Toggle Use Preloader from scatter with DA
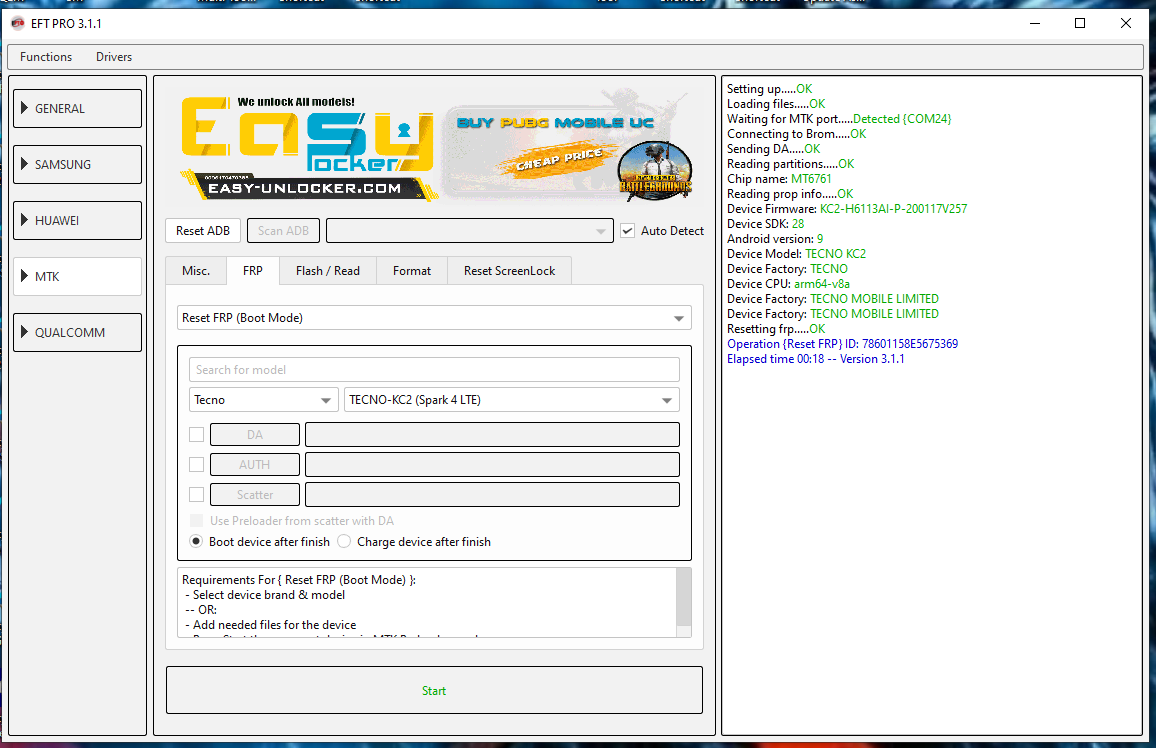The width and height of the screenshot is (1156, 748). click(196, 521)
